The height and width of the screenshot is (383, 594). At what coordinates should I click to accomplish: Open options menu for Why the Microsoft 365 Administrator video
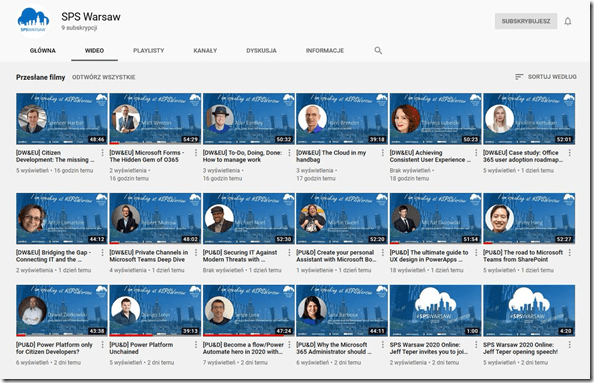(383, 345)
